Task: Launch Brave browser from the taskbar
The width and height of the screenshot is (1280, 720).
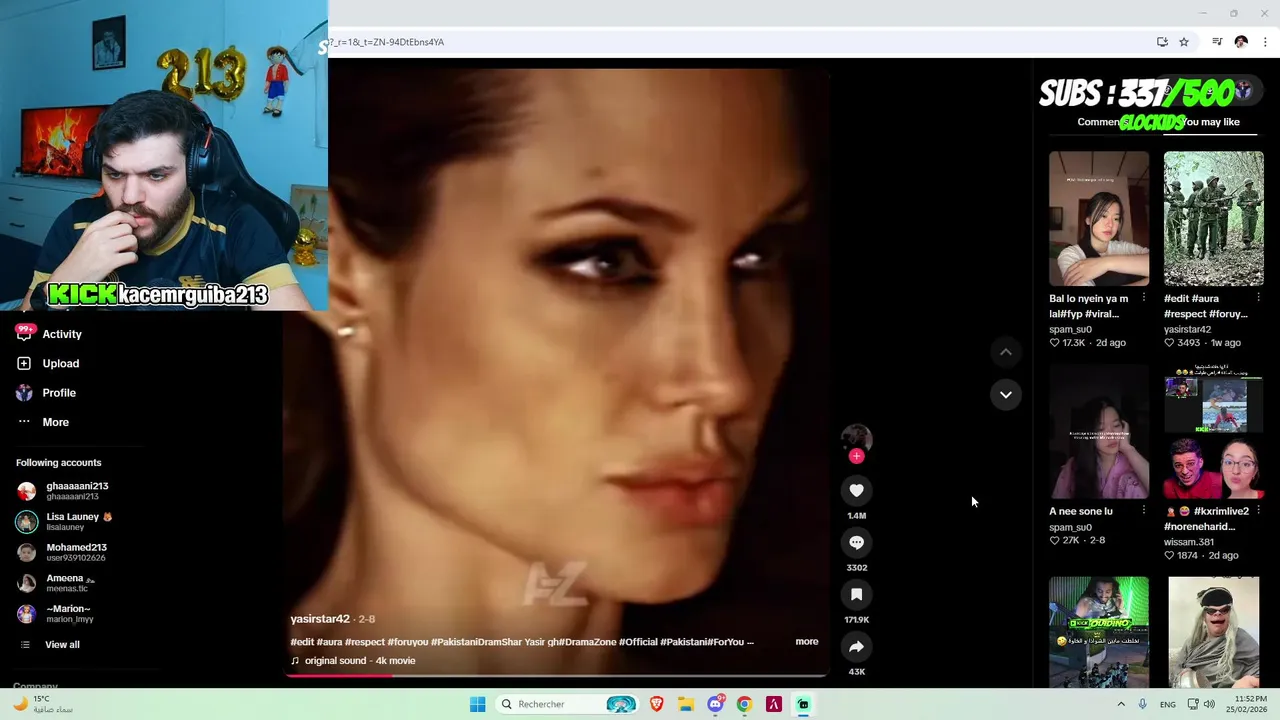Action: point(656,704)
